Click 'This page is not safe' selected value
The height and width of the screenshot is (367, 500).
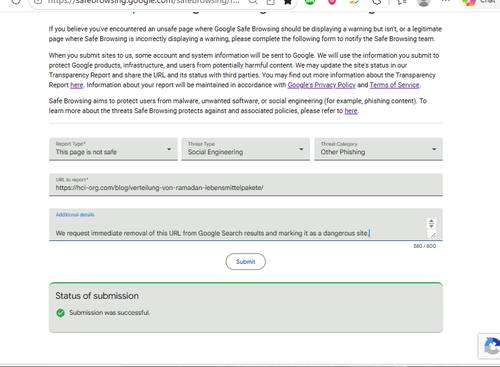pos(86,152)
